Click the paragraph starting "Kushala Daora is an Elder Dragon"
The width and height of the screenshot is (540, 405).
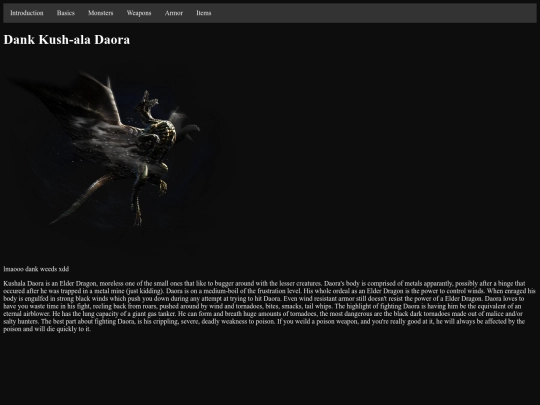pyautogui.click(x=270, y=306)
